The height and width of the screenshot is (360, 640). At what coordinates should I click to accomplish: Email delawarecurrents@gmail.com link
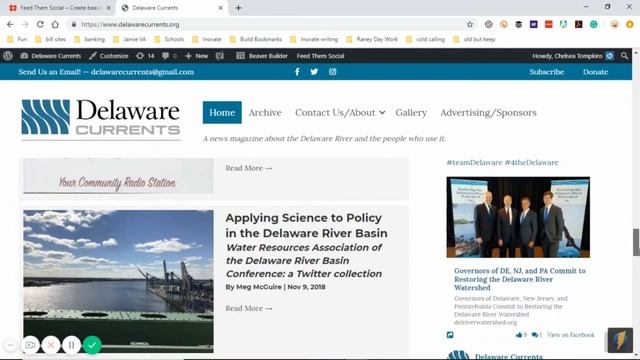point(142,72)
